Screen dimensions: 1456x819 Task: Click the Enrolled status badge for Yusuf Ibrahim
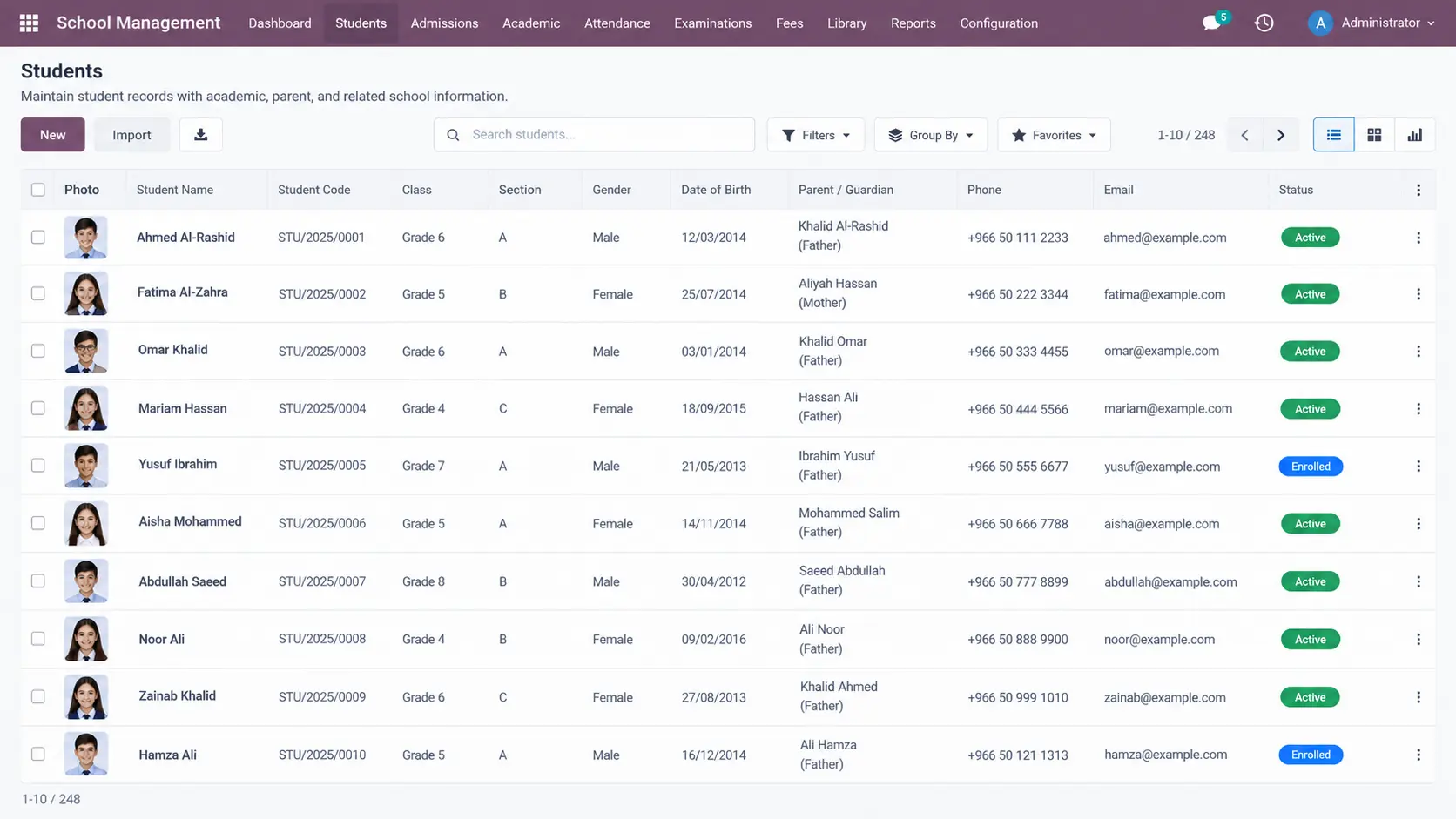pos(1311,467)
